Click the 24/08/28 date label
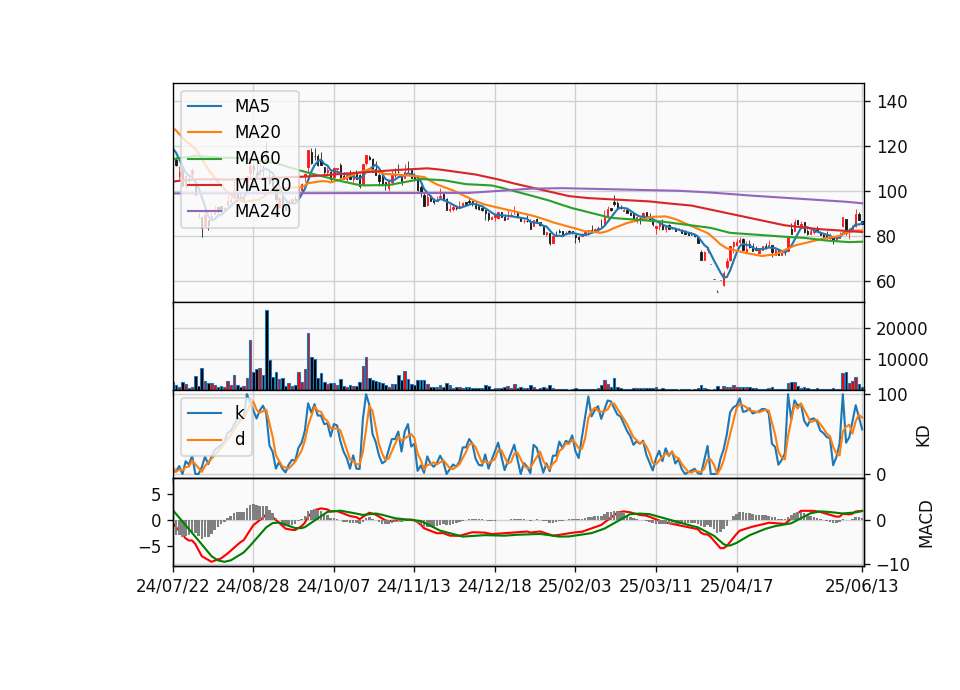Screen dimensions: 960x690 click(253, 586)
